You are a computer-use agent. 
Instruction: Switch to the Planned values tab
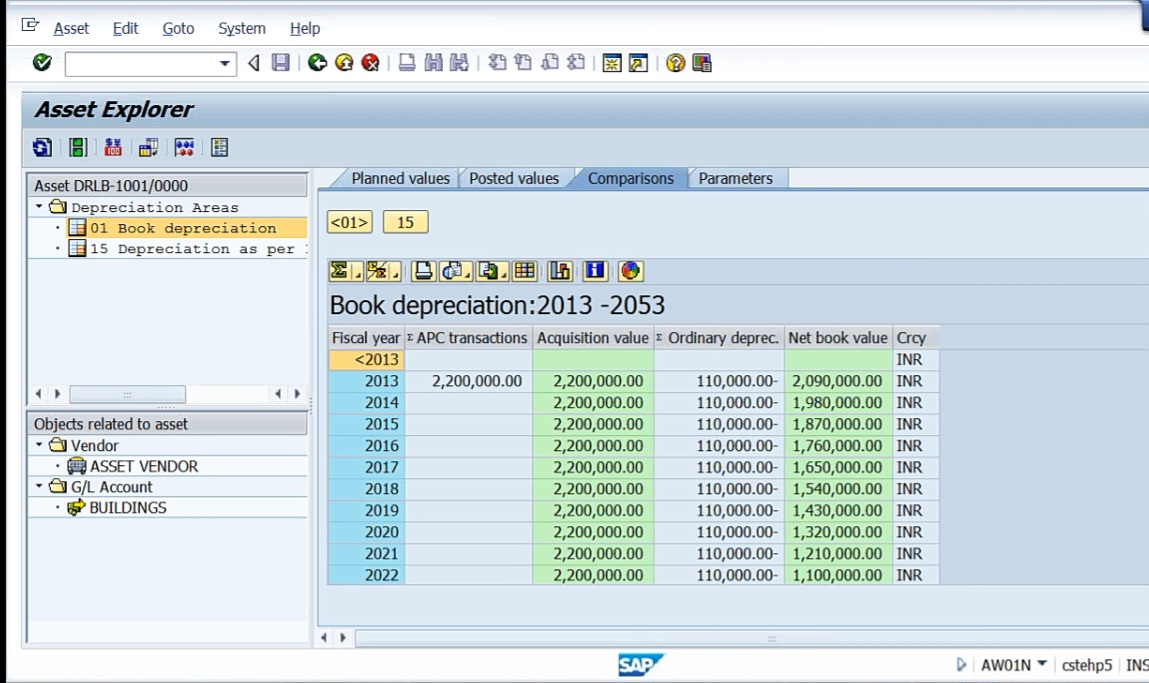(400, 179)
